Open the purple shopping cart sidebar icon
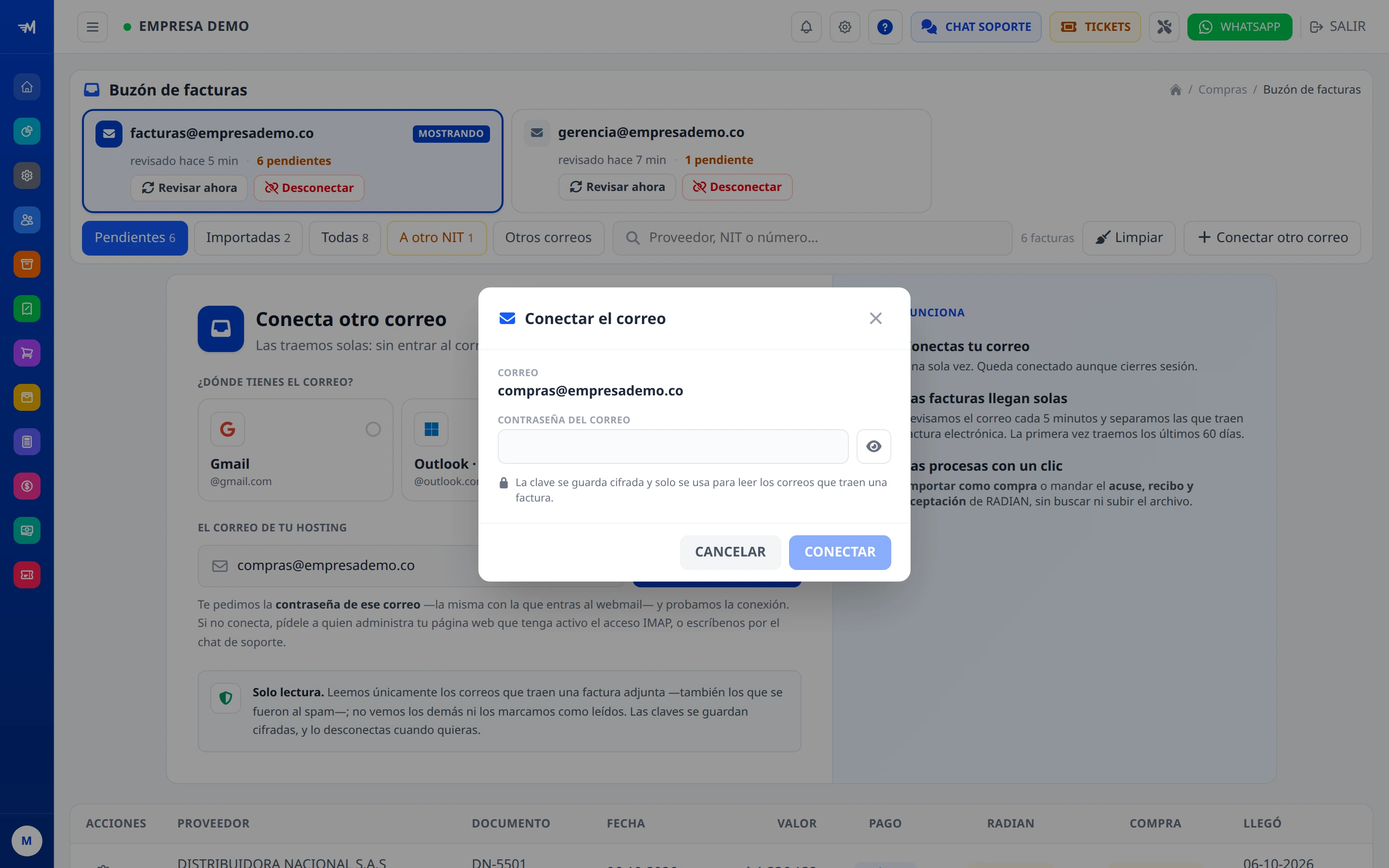 (27, 353)
